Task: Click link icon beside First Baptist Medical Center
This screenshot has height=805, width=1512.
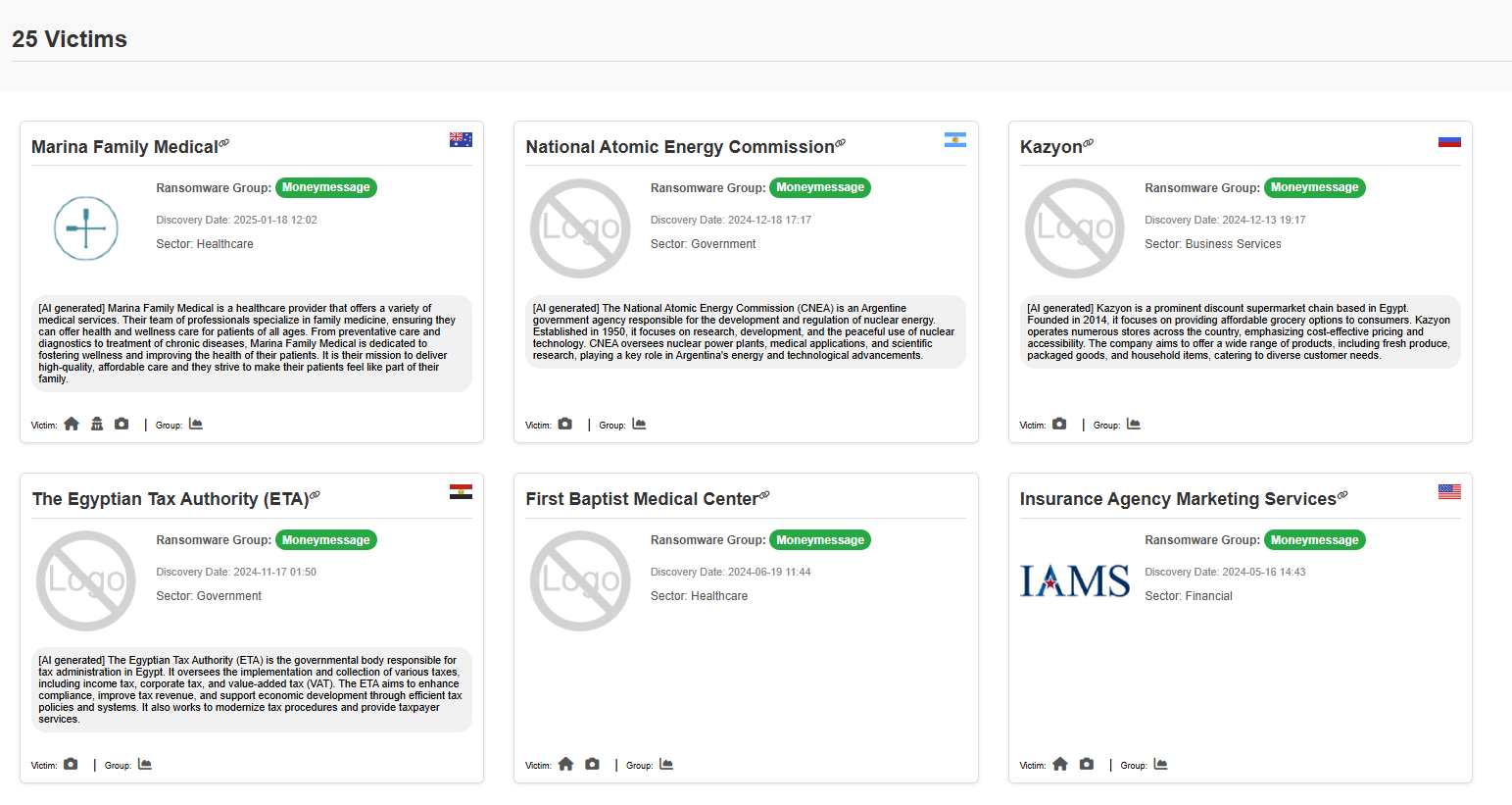Action: coord(764,495)
